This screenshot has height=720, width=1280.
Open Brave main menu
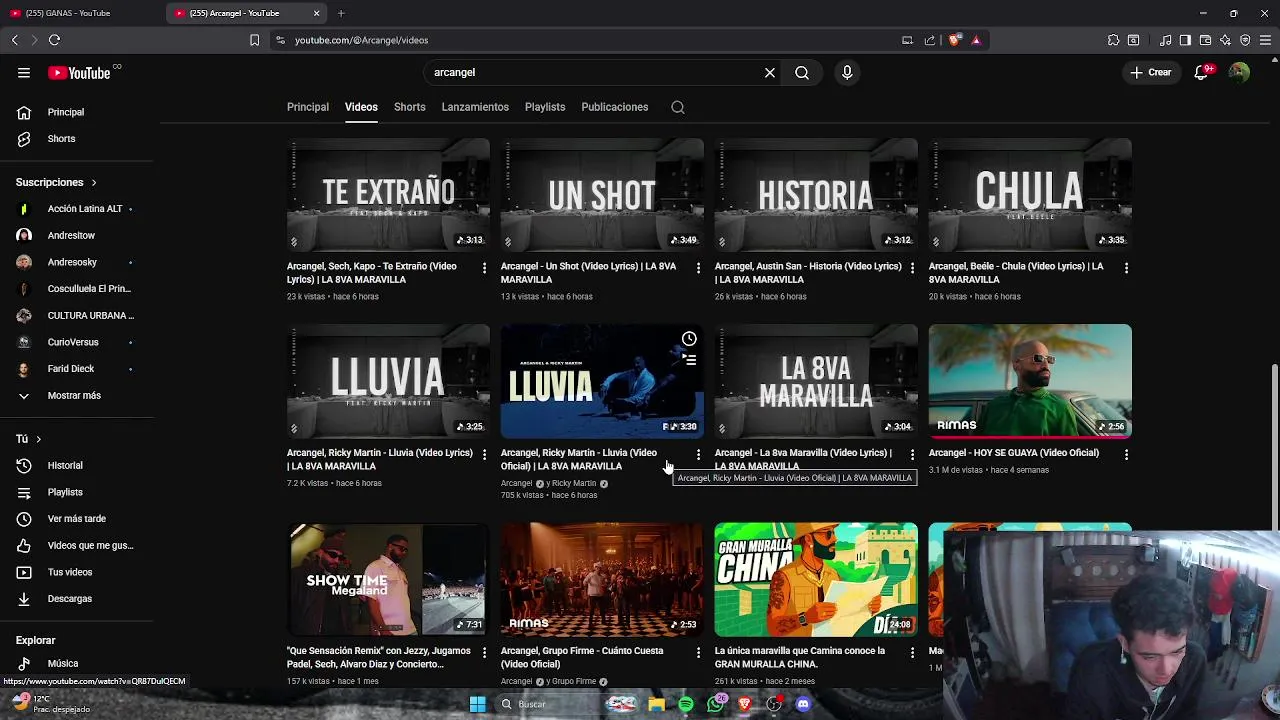pyautogui.click(x=1265, y=40)
